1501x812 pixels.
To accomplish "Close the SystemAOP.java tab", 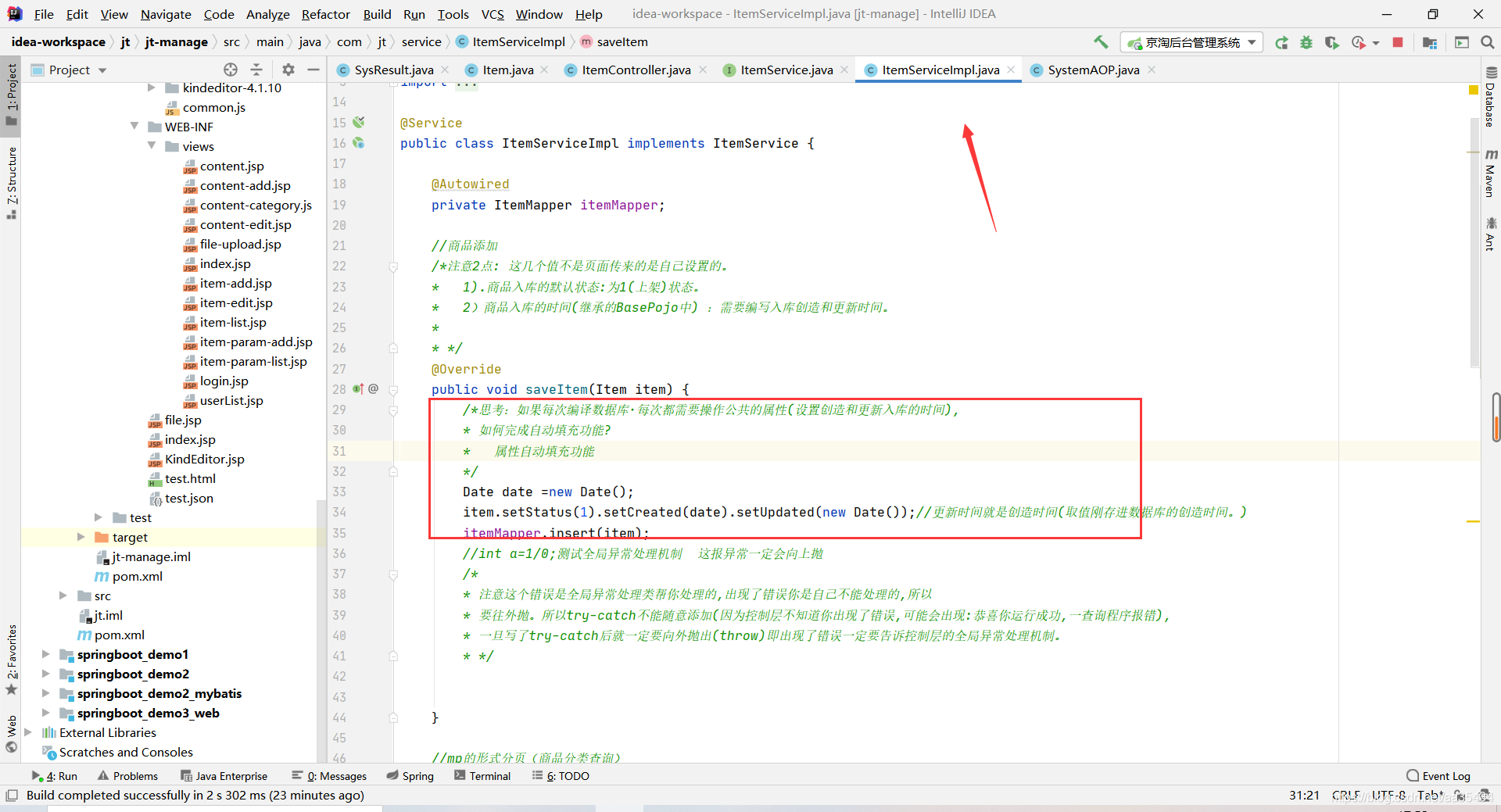I will point(1152,70).
